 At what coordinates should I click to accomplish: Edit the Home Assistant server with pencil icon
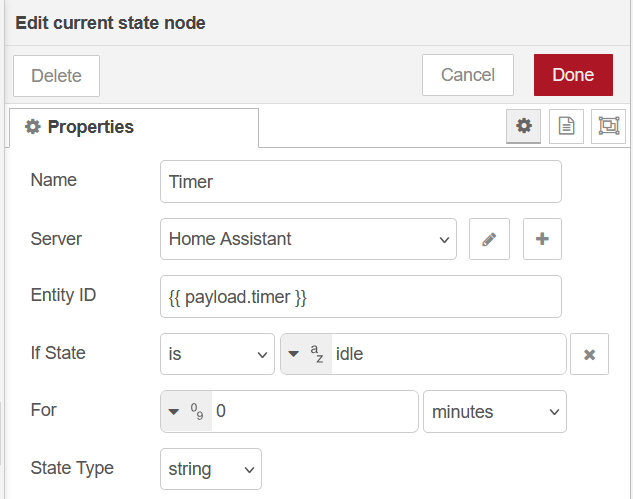pos(489,239)
